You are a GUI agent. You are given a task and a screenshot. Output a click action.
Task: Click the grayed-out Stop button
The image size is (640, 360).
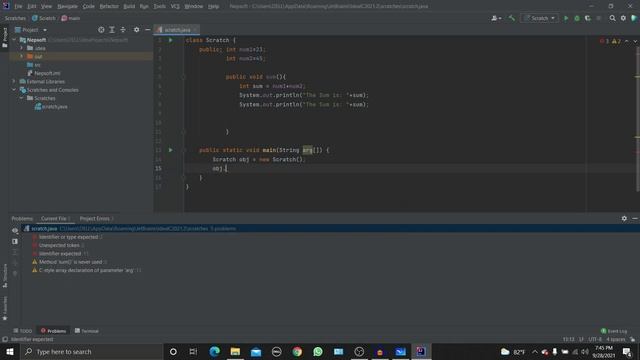[599, 18]
